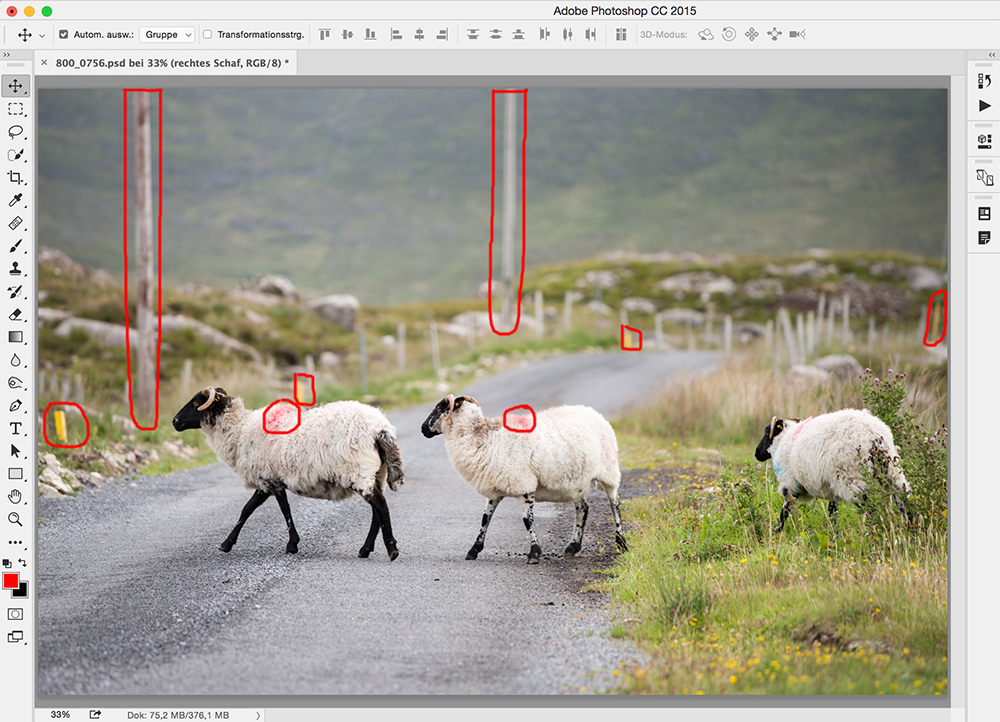Align horizontal centers of layers
Image resolution: width=1000 pixels, height=722 pixels.
[419, 34]
